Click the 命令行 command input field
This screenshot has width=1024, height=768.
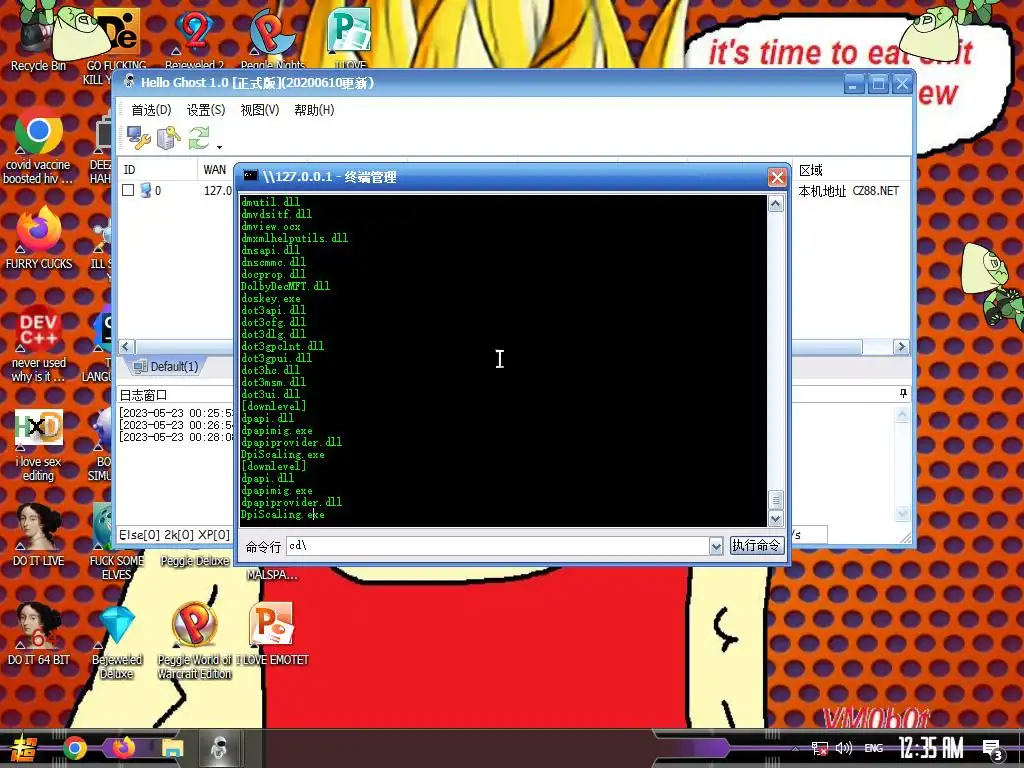498,546
